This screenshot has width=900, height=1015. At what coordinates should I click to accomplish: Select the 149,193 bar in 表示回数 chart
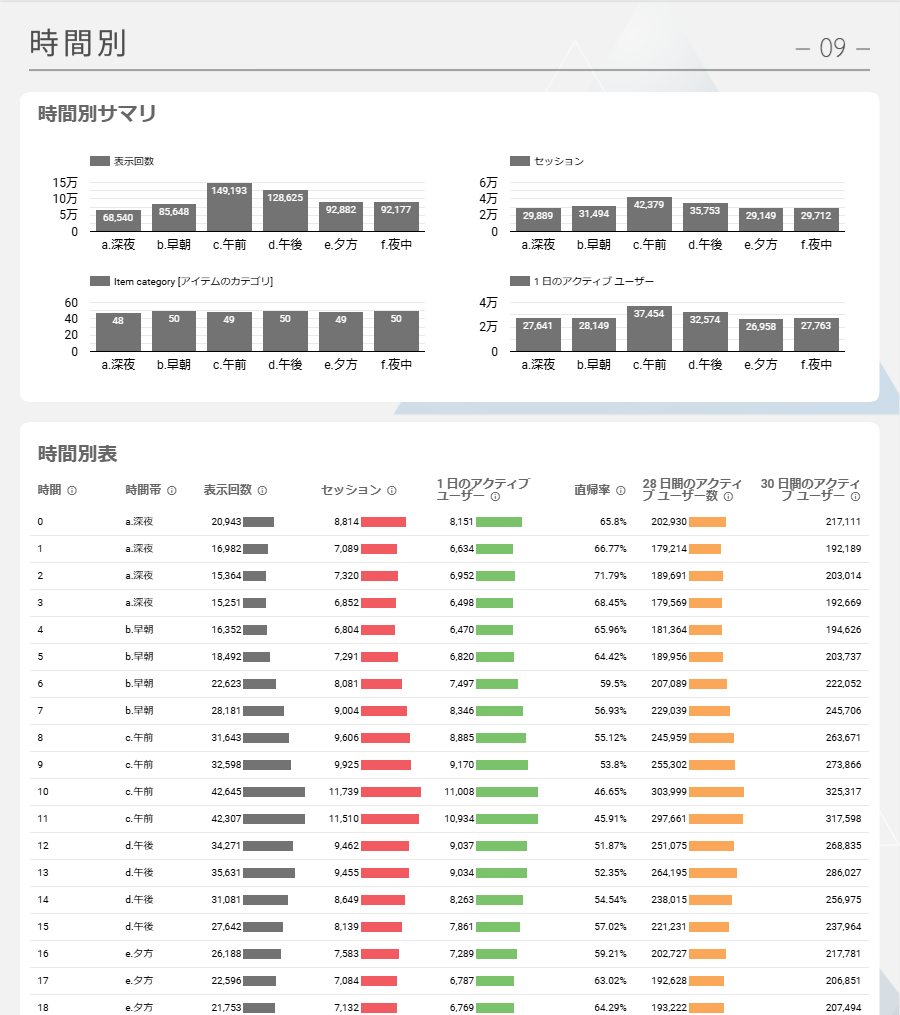[x=229, y=207]
